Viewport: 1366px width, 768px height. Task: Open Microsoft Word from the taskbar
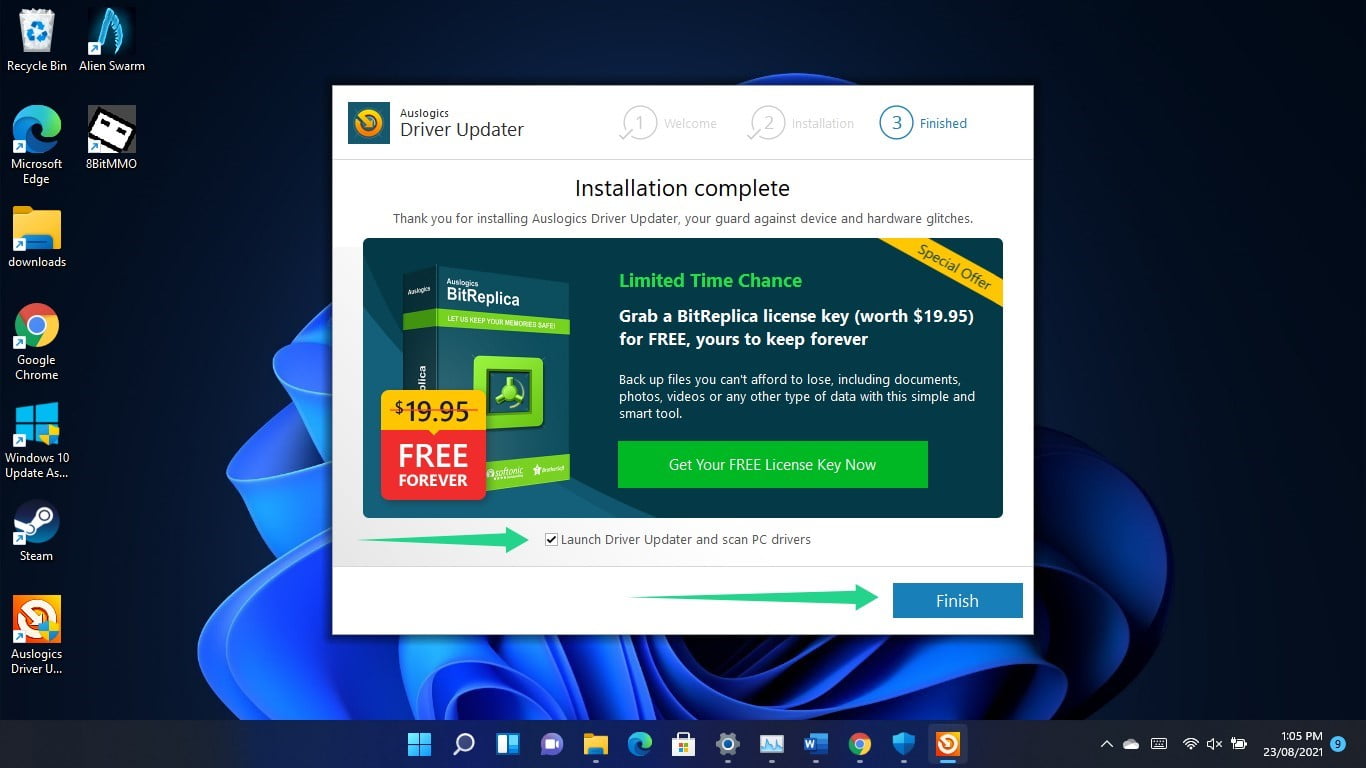815,744
